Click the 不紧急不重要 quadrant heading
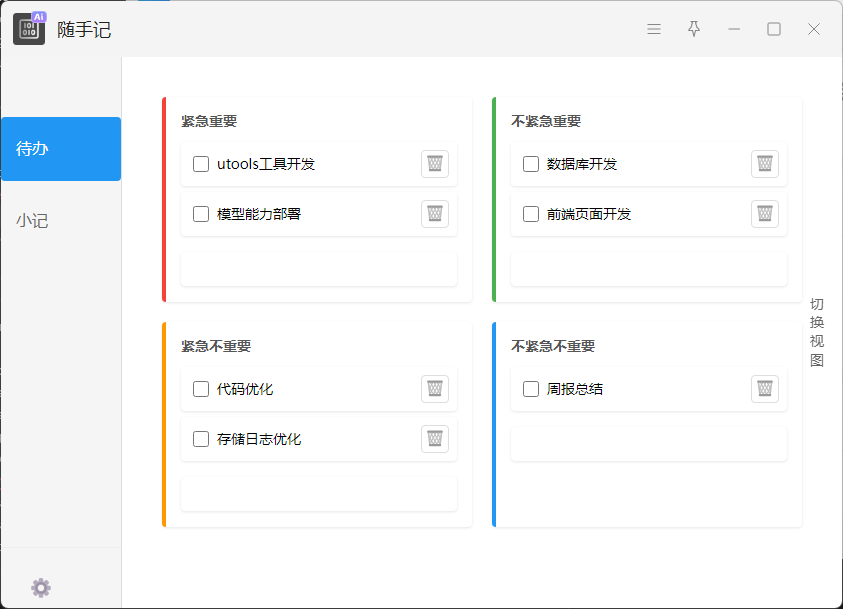Screen dimensions: 843x609 tap(553, 346)
